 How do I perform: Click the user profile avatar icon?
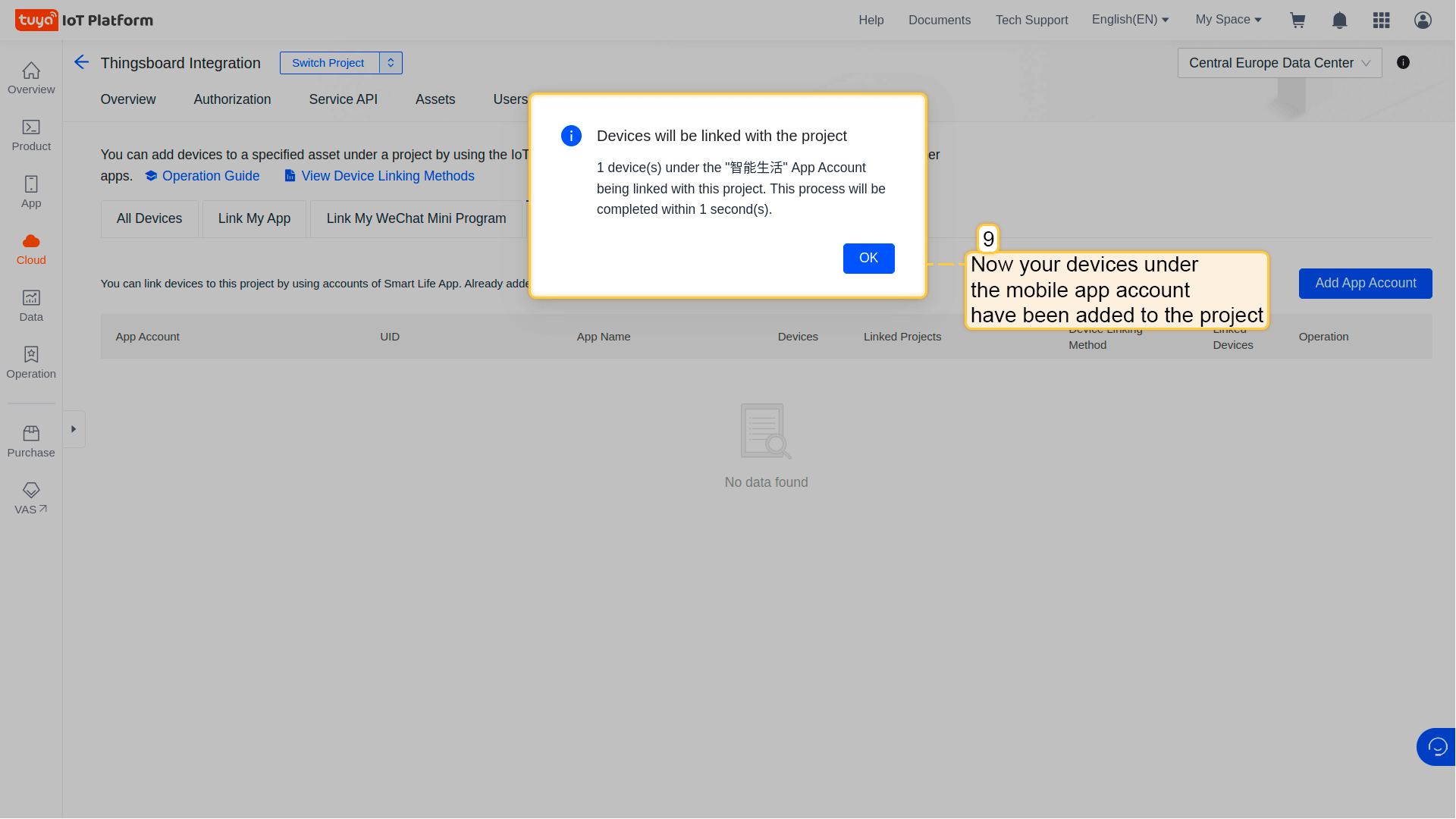coord(1423,20)
